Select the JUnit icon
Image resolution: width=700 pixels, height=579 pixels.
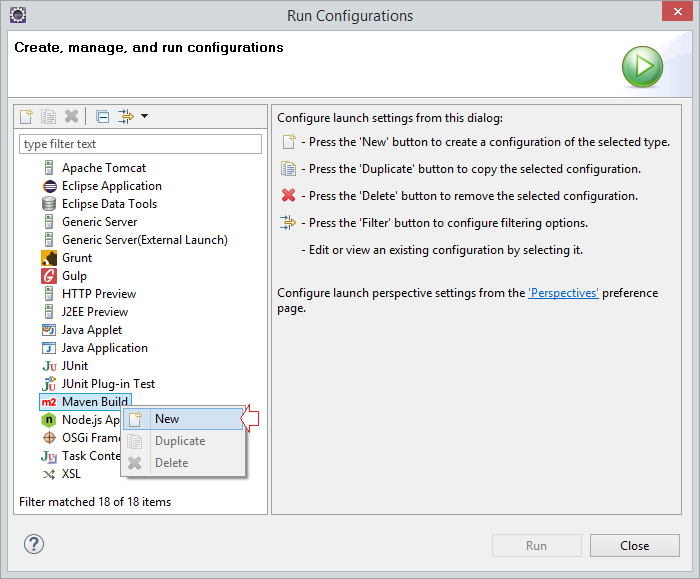(x=50, y=366)
